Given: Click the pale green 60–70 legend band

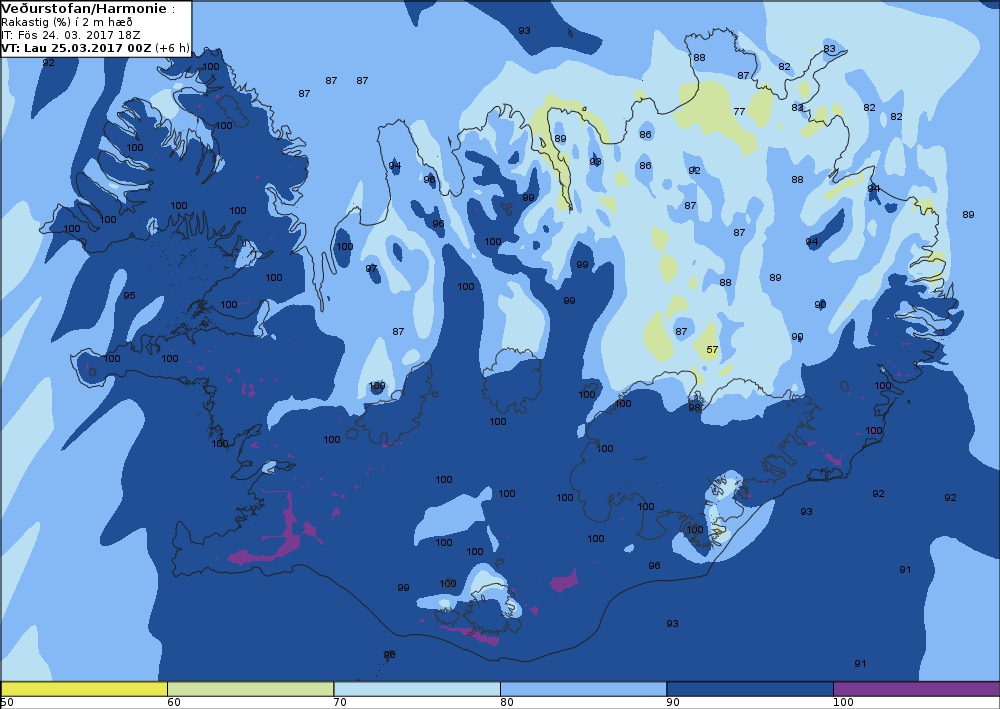Looking at the screenshot, I should tap(250, 689).
